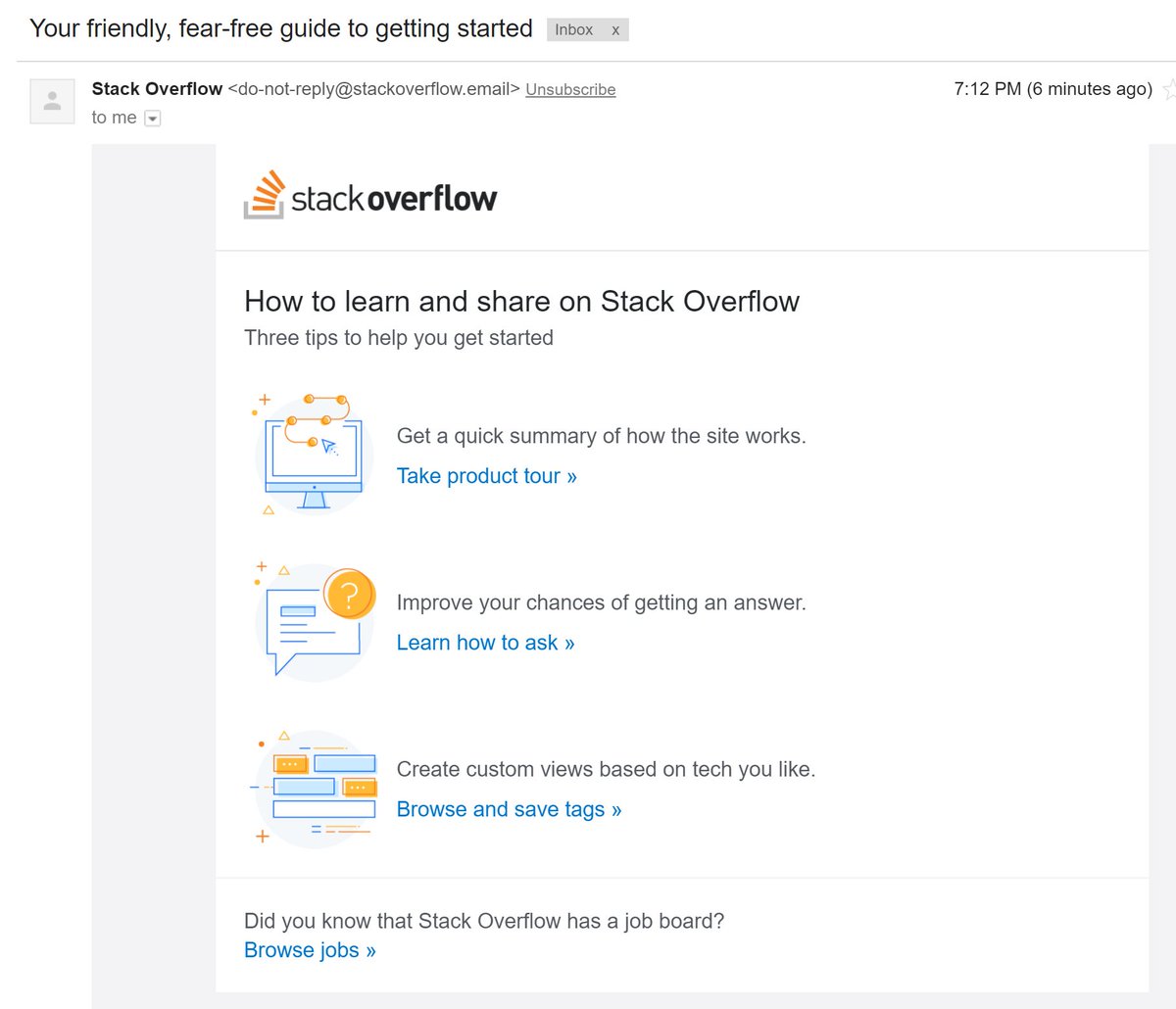This screenshot has width=1176, height=1009.
Task: Open the "Take product tour" link
Action: click(x=486, y=476)
